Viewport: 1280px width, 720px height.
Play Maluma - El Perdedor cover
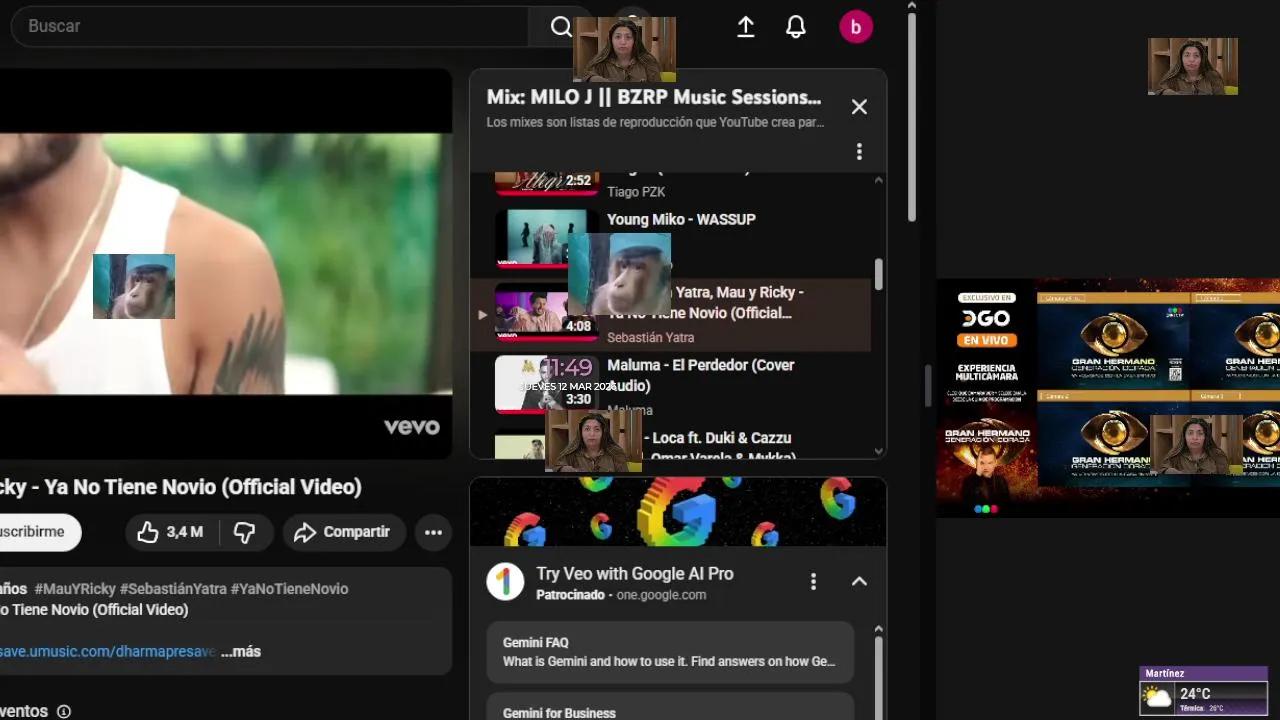pyautogui.click(x=701, y=375)
